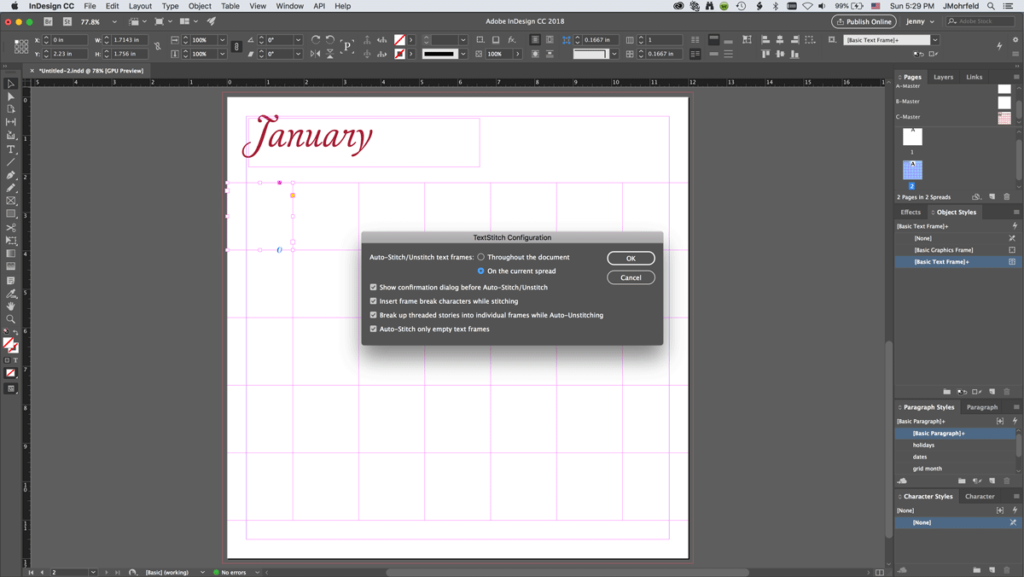Choose the Zoom tool magnifier

tap(11, 320)
